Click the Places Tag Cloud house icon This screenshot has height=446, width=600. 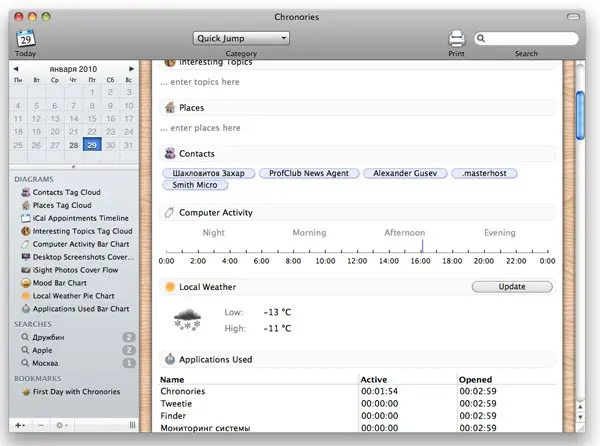(x=26, y=205)
